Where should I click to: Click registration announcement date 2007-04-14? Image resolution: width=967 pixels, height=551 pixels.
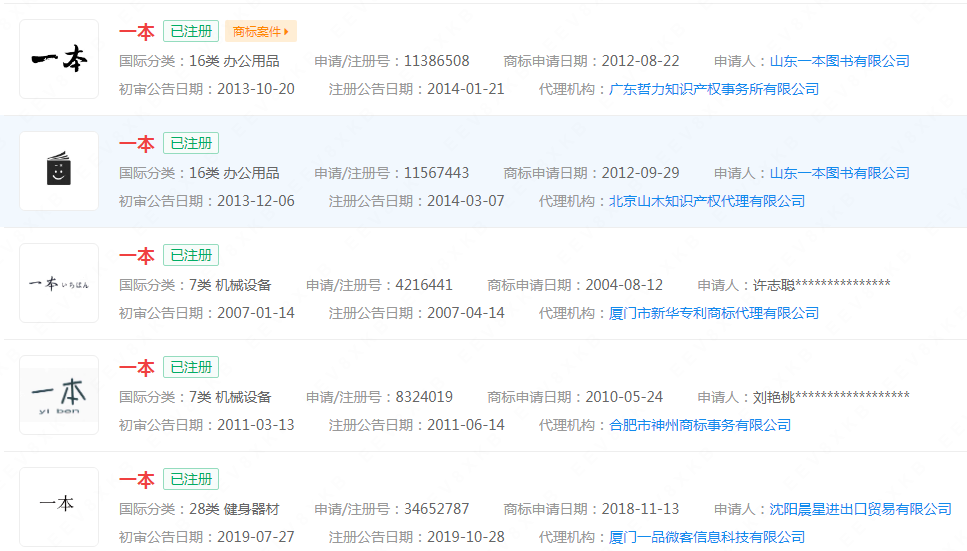tap(466, 313)
